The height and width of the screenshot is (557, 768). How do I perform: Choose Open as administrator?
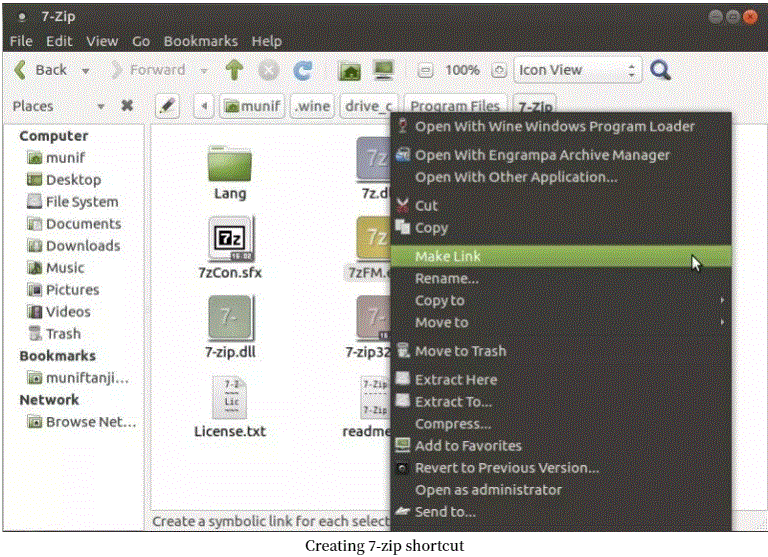(x=561, y=490)
